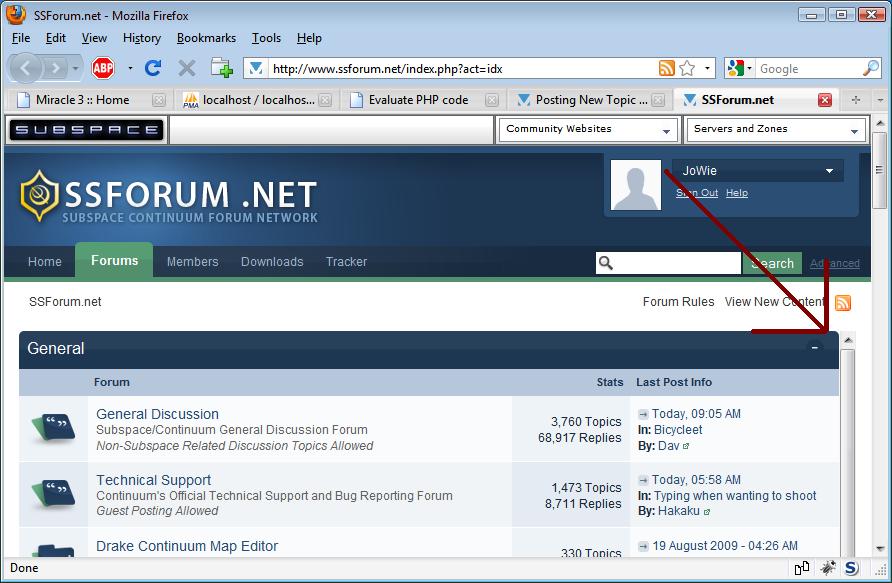The image size is (892, 583).
Task: Open the list all tabs dropdown
Action: 881,100
